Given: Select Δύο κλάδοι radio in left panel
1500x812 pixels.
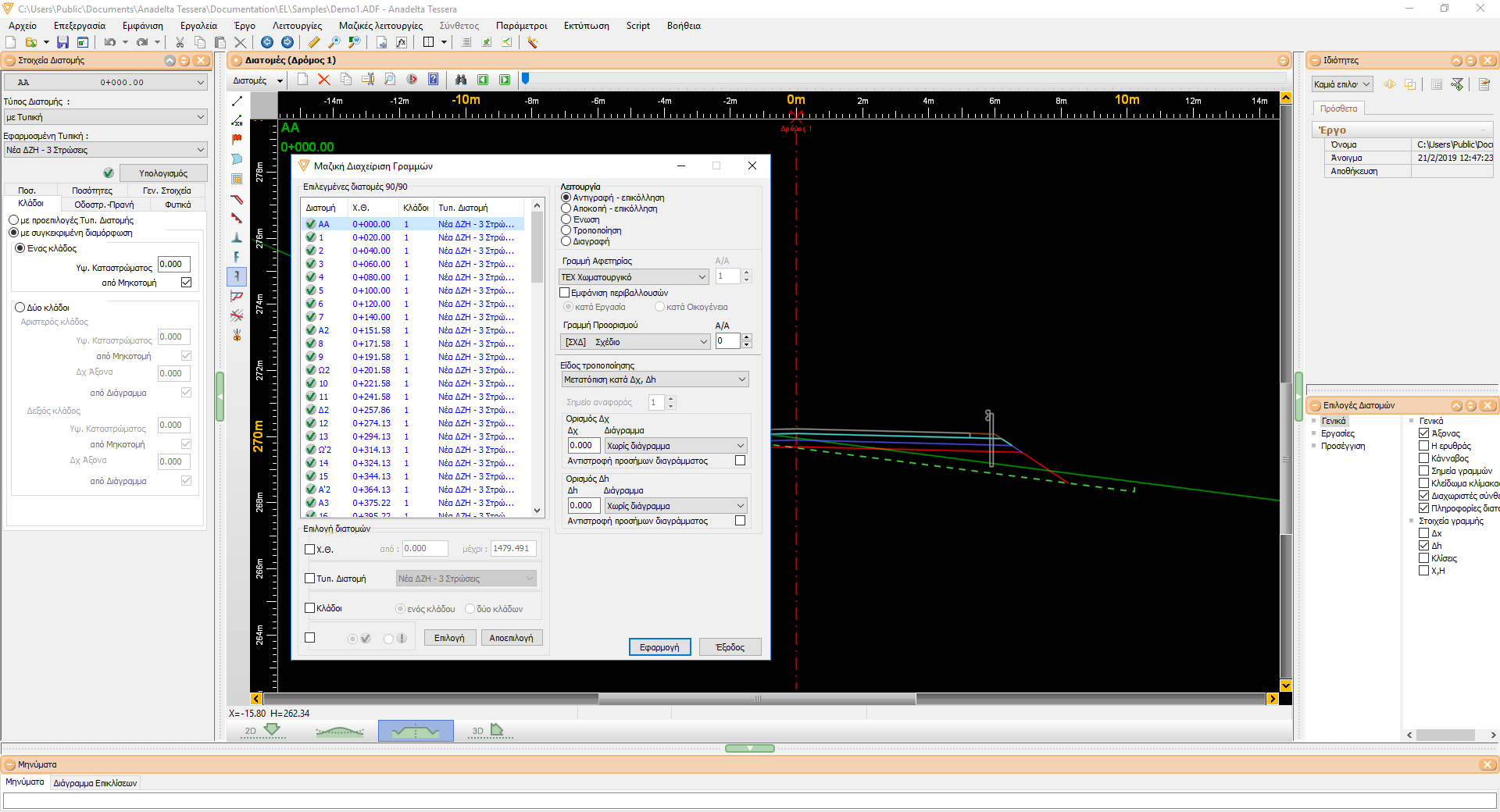Looking at the screenshot, I should pos(20,308).
